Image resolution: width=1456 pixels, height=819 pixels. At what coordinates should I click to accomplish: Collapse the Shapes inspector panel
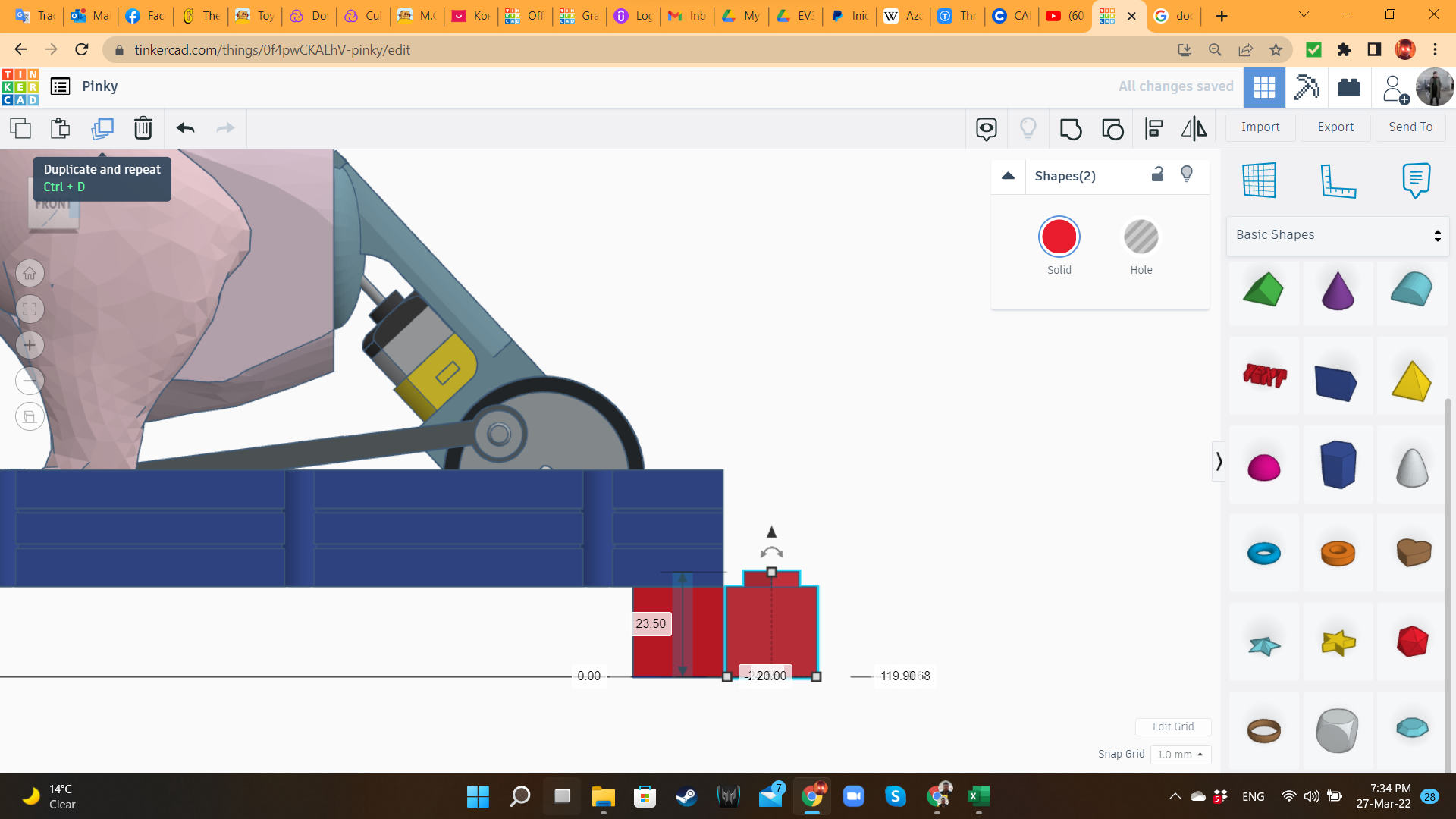(x=1008, y=176)
